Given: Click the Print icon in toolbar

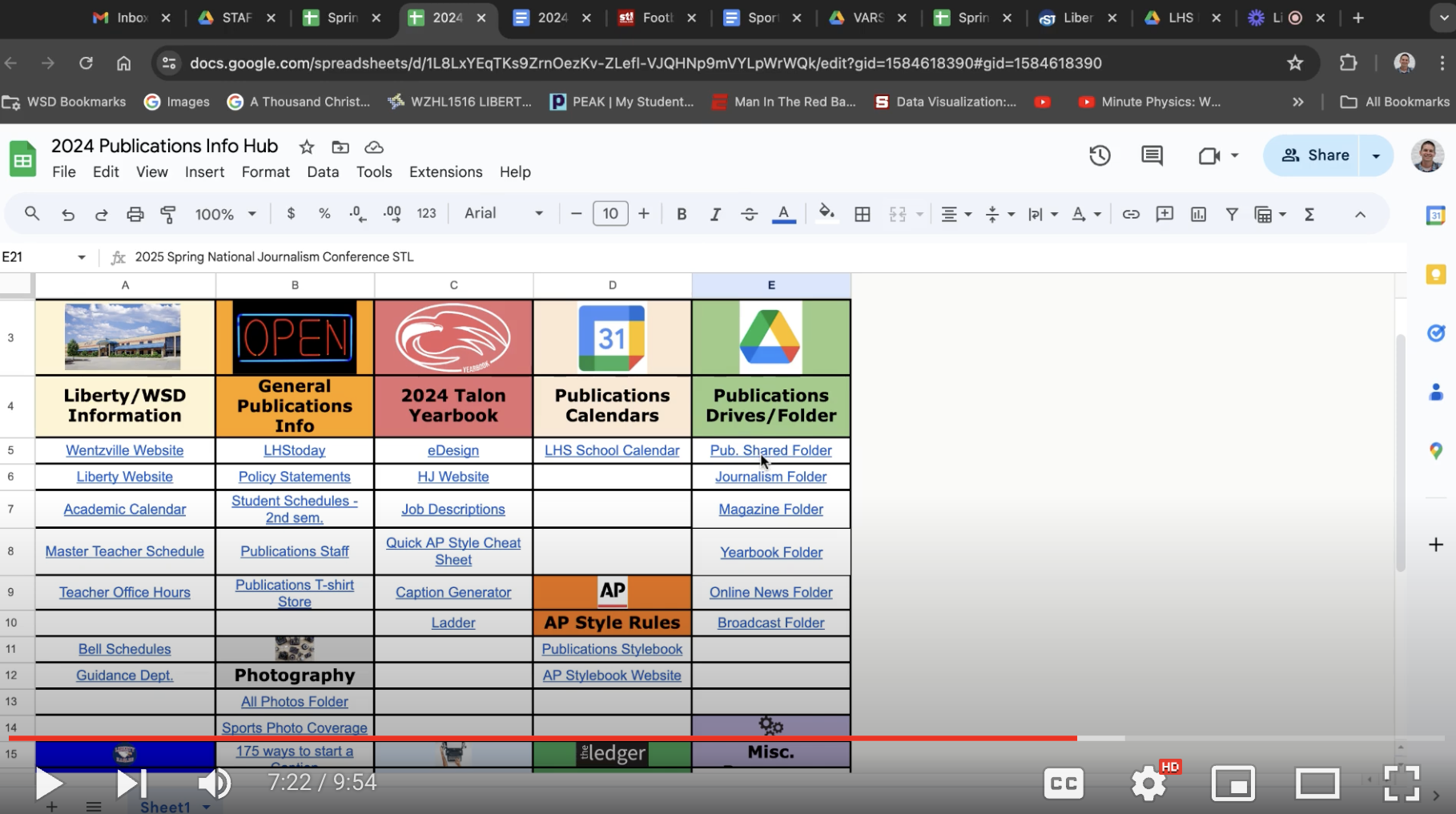Looking at the screenshot, I should coord(135,214).
